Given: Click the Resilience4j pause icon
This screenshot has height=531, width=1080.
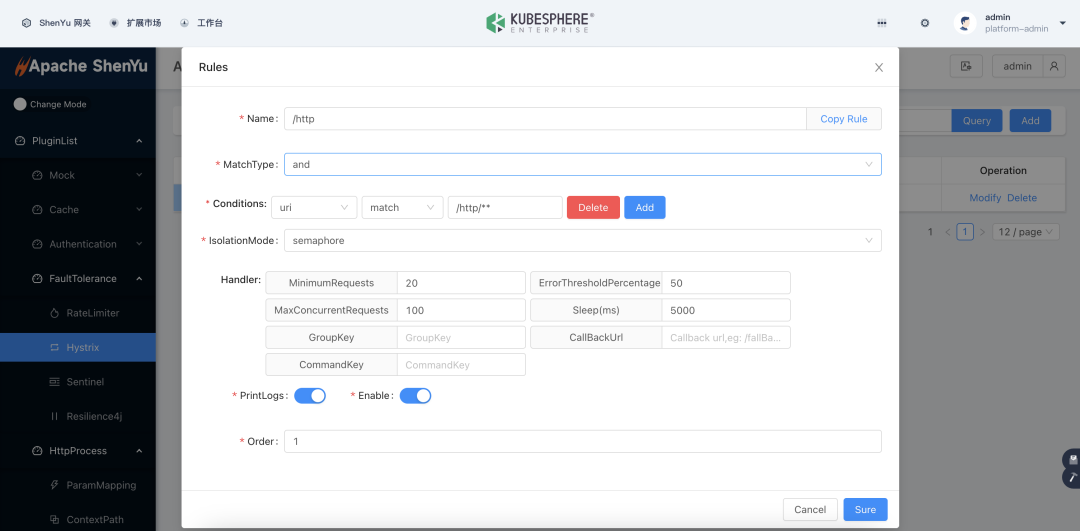Looking at the screenshot, I should (55, 416).
